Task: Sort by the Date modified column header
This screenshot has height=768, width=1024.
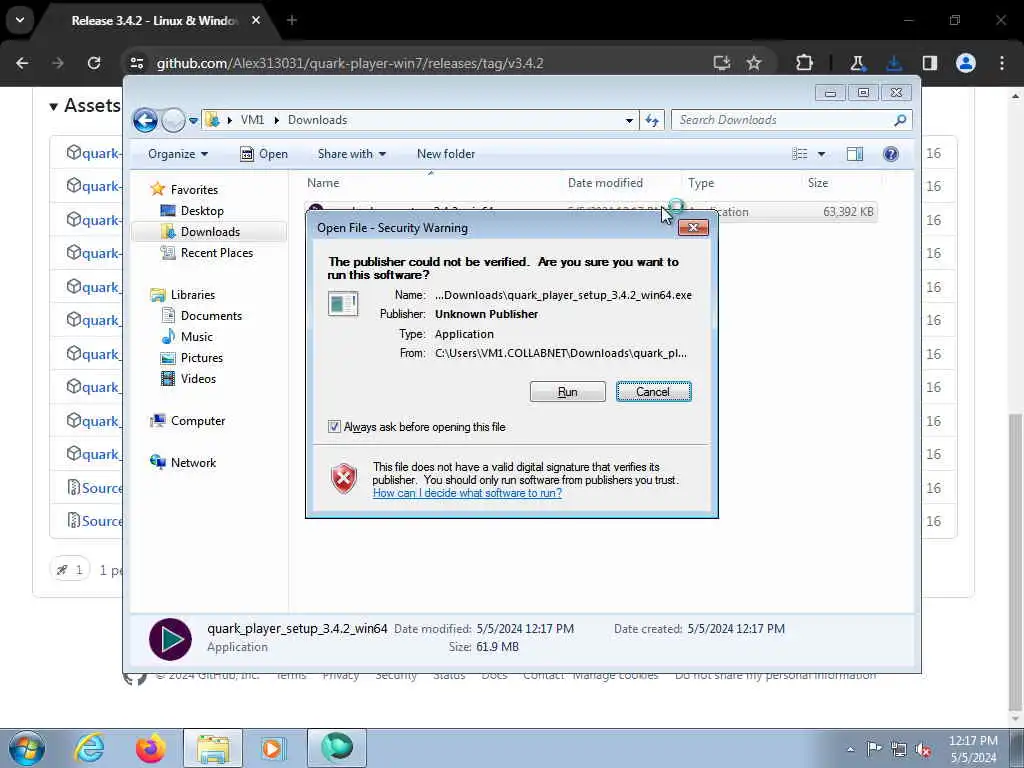Action: tap(605, 183)
